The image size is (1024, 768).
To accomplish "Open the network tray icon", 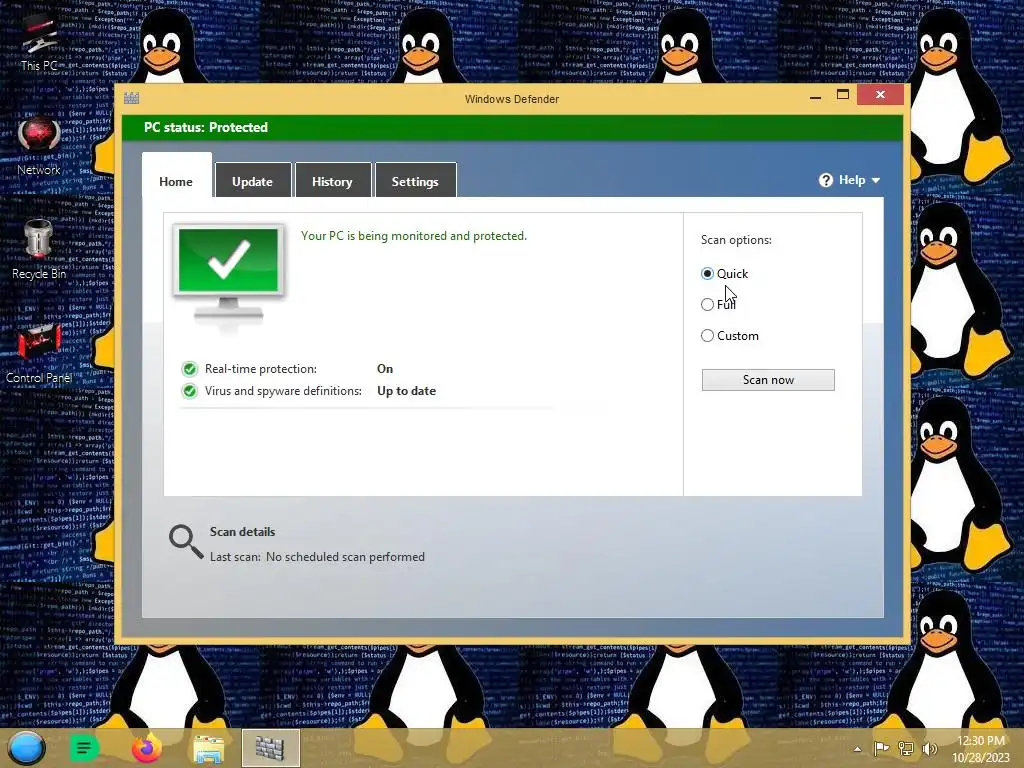I will coord(906,749).
